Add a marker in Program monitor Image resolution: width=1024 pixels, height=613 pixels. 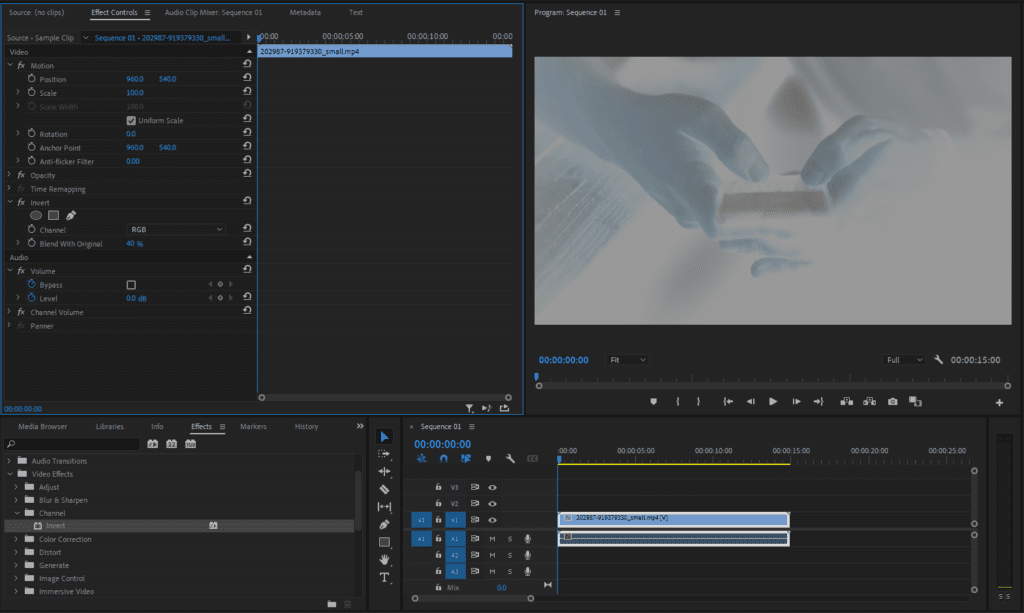pos(653,401)
